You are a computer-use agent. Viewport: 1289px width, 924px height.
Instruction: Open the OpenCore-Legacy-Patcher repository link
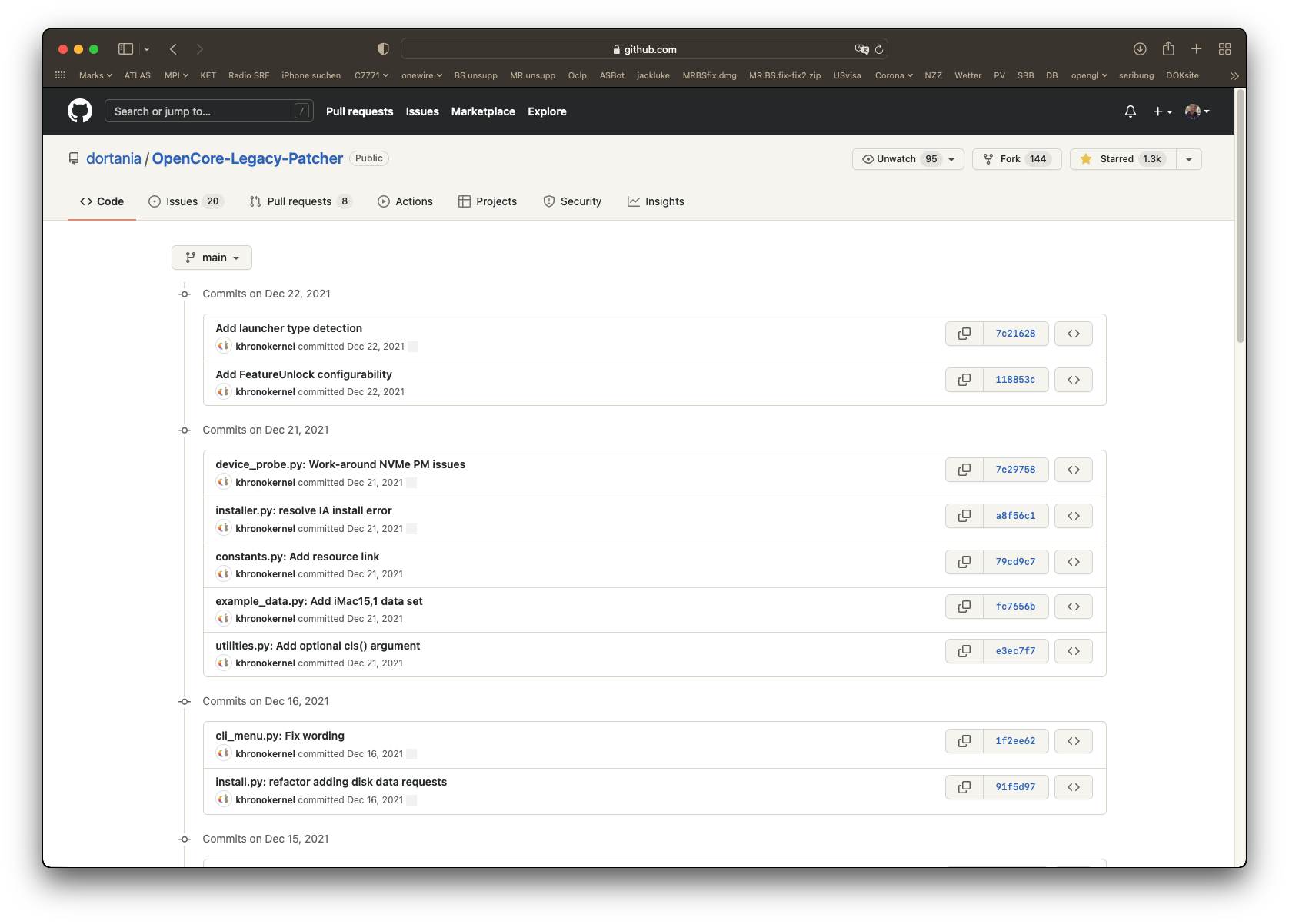pos(248,158)
